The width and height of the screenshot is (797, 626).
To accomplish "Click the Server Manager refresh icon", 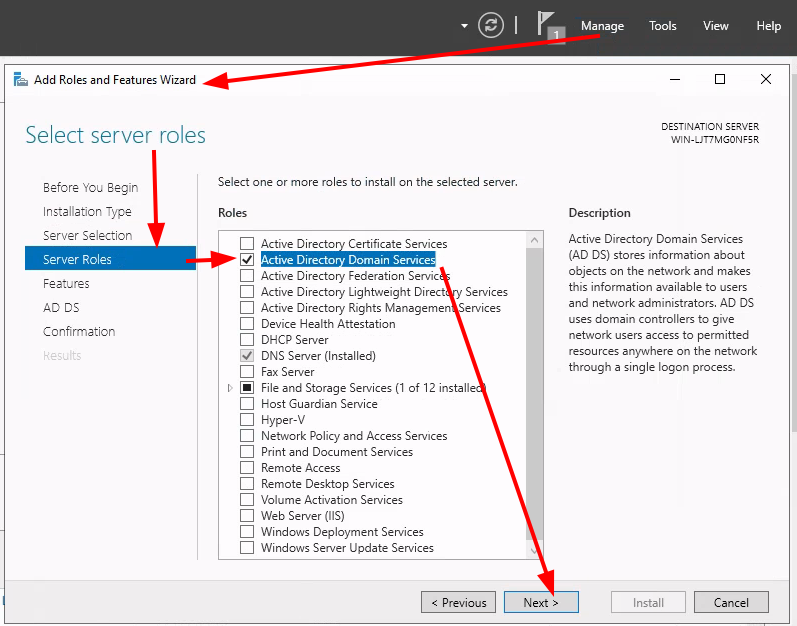I will 491,25.
